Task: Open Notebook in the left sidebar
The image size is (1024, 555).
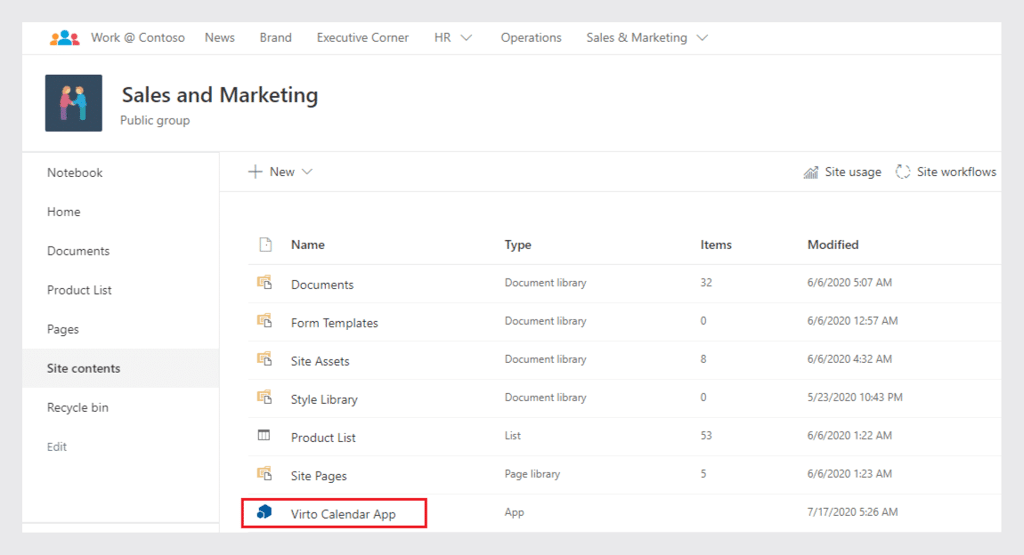Action: [x=74, y=173]
